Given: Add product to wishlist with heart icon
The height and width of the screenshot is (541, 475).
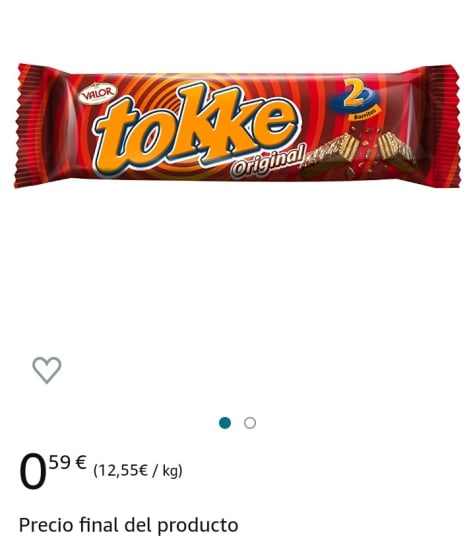Looking at the screenshot, I should point(47,370).
